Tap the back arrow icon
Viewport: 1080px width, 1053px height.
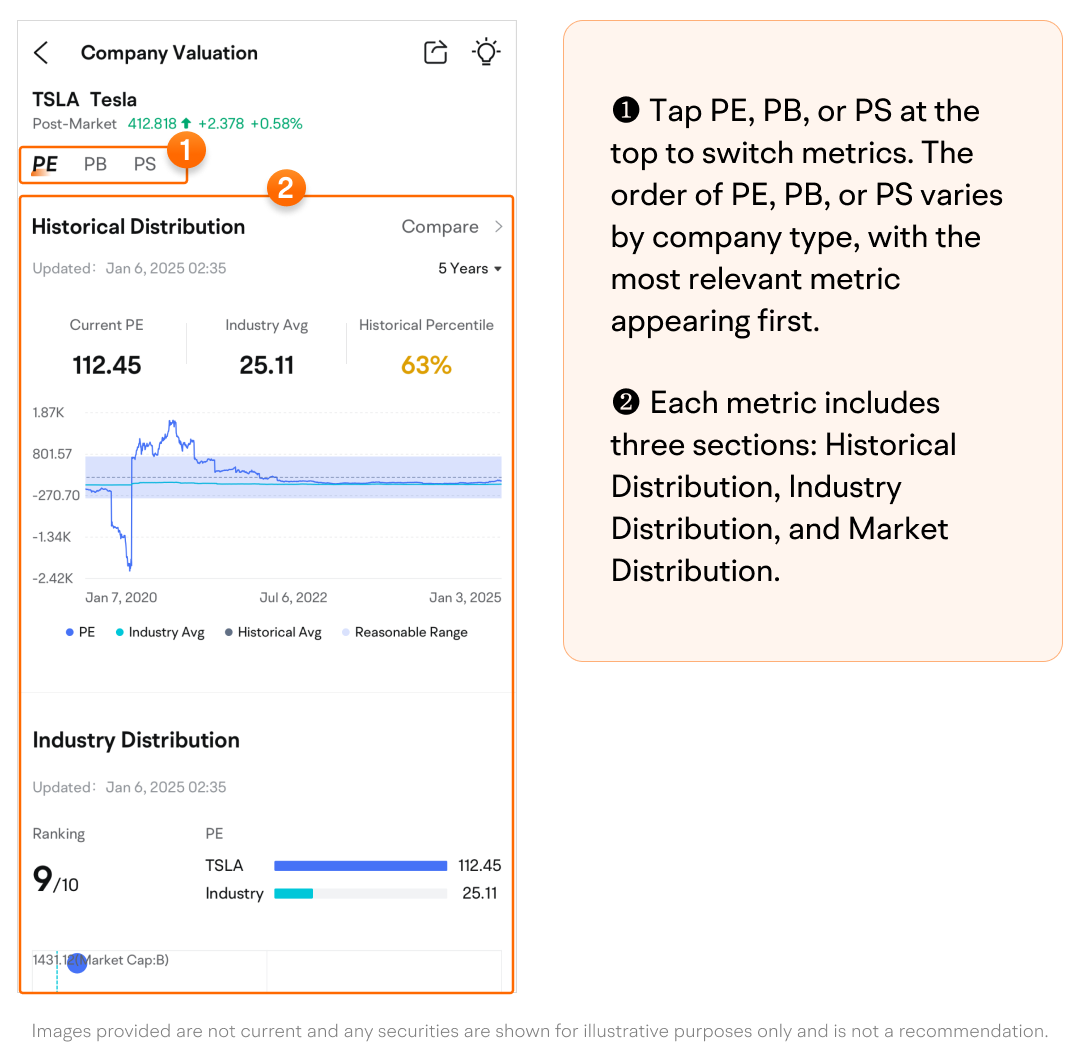[41, 53]
